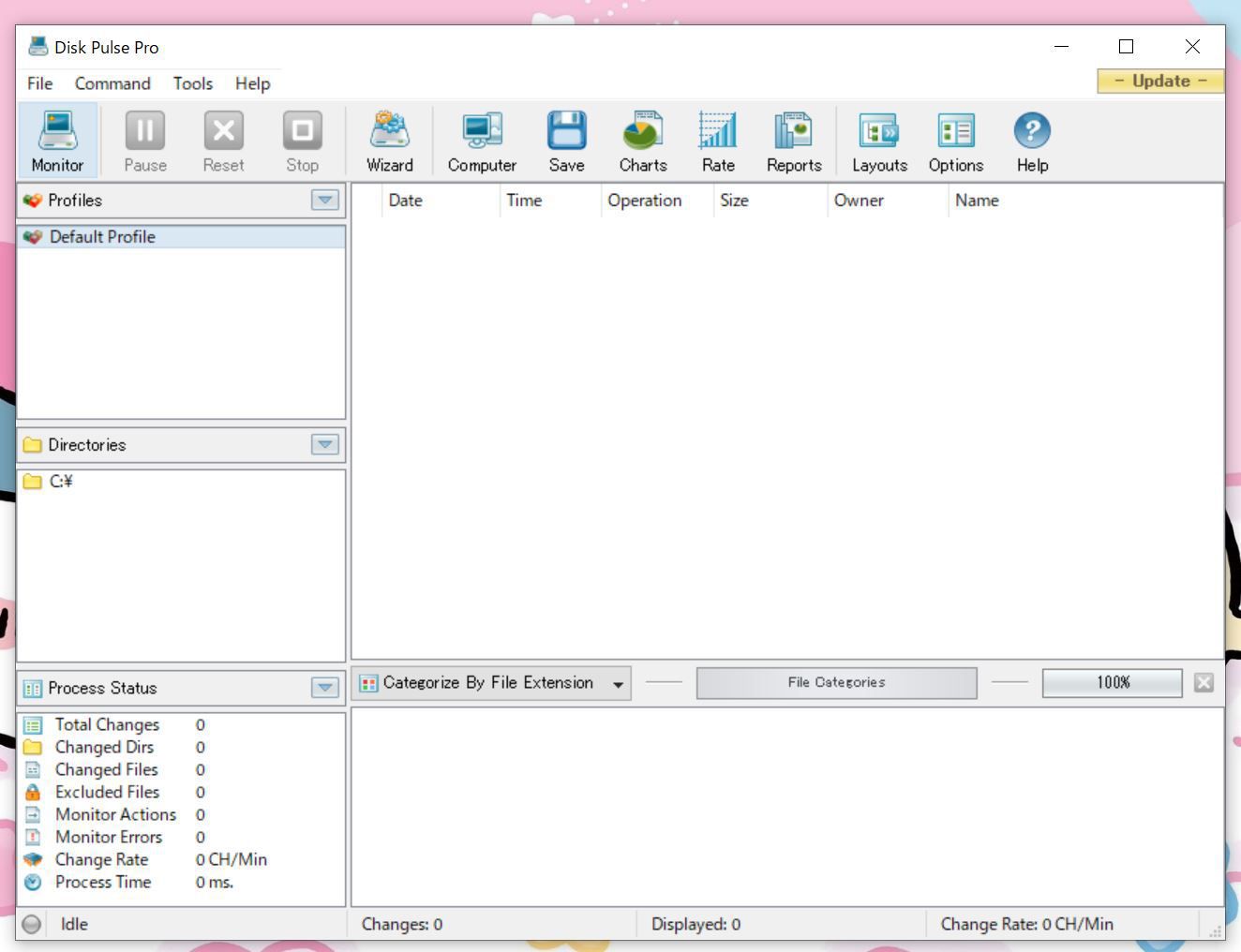Sort by the Owner column header
The image size is (1241, 952).
point(889,201)
